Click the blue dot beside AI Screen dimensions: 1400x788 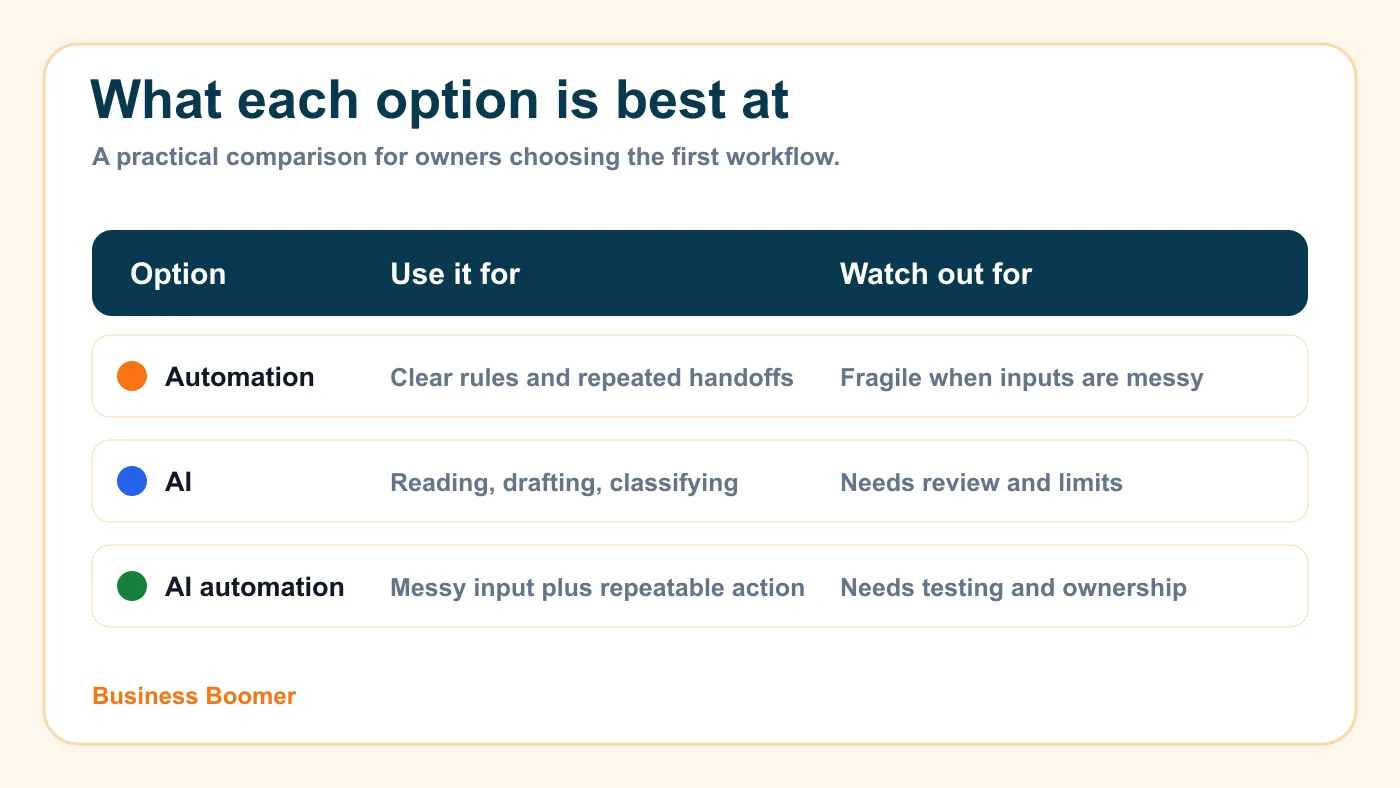click(x=132, y=481)
